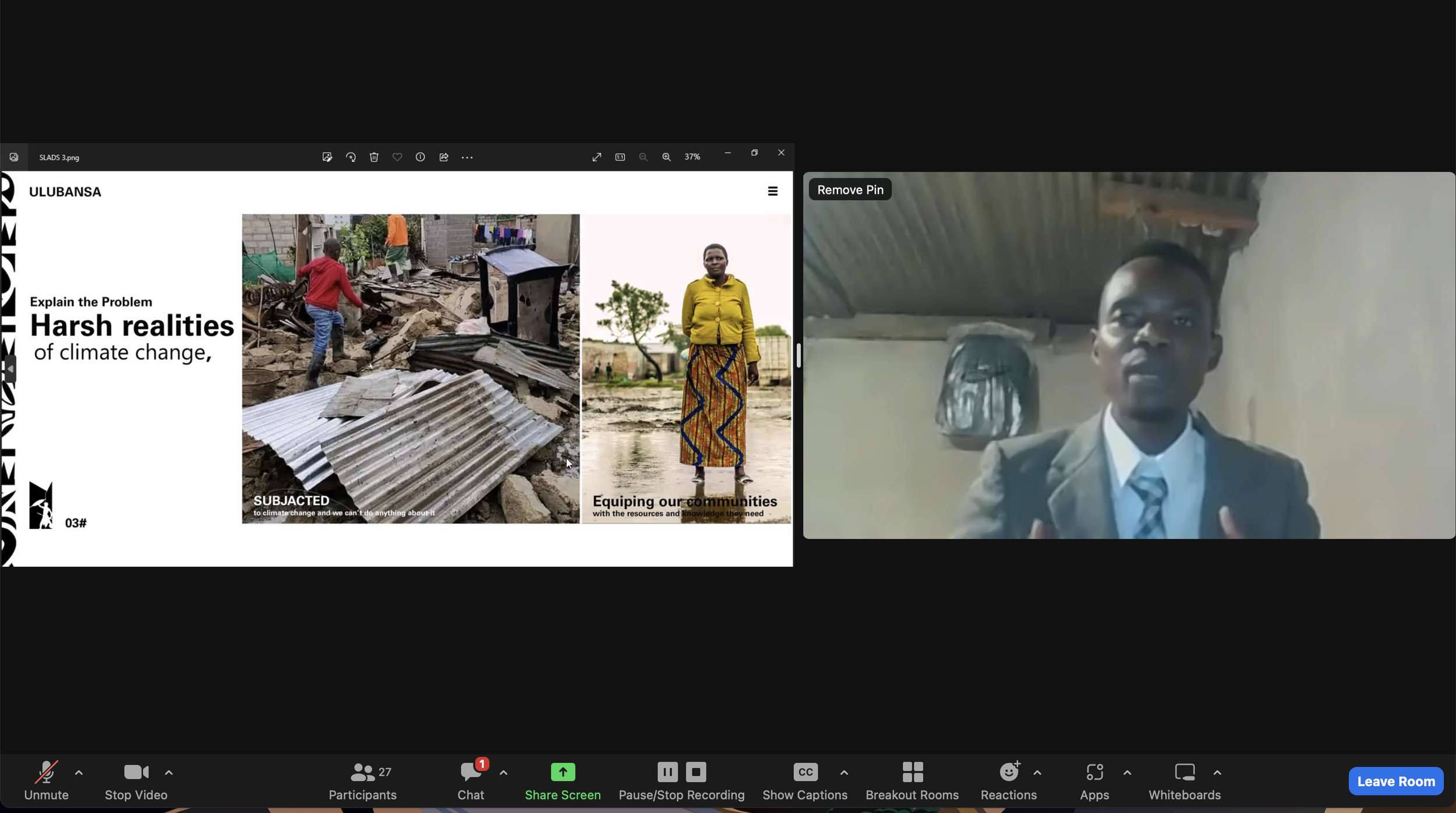Click the Harsh realities heading
The height and width of the screenshot is (813, 1456).
click(132, 326)
